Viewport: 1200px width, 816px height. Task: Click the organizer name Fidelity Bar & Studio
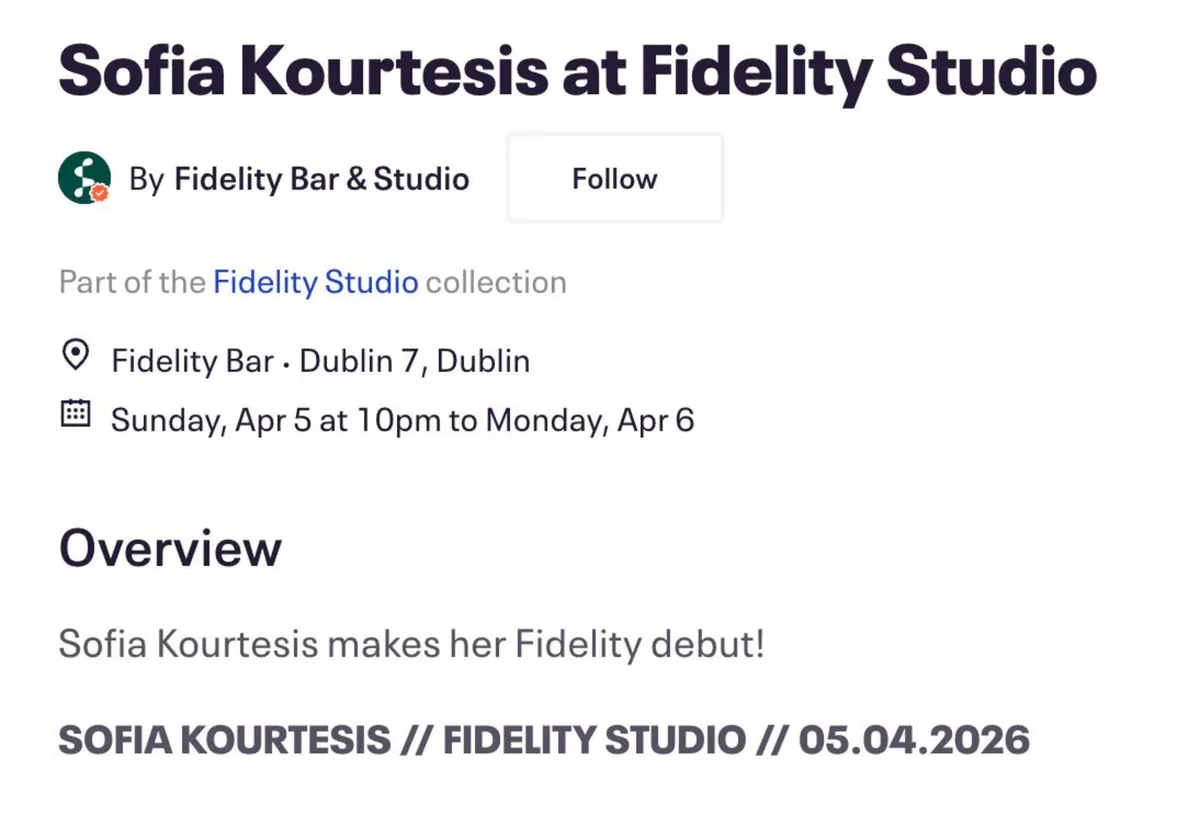click(321, 179)
